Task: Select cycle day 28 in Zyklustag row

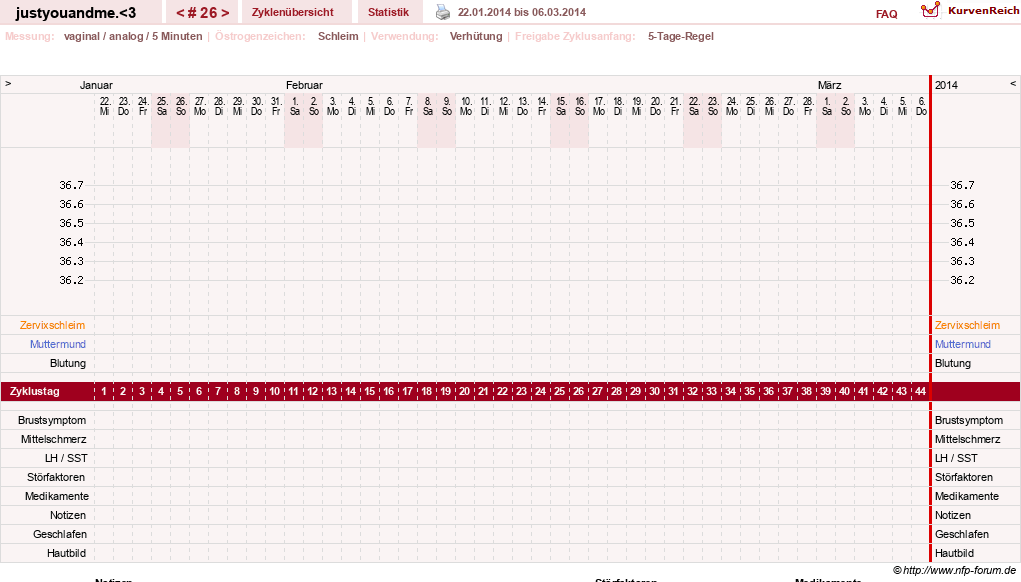Action: (617, 391)
